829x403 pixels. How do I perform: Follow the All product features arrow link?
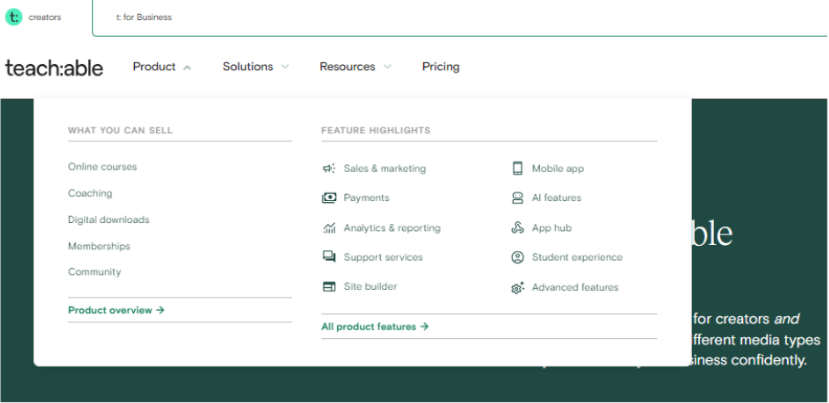[x=375, y=327]
